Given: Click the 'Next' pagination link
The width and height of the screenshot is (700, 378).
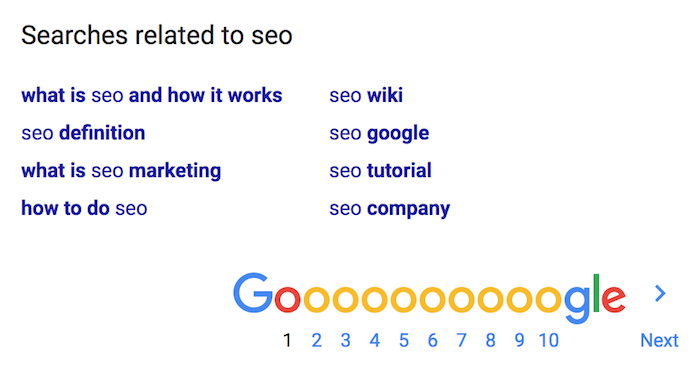Looking at the screenshot, I should (659, 341).
